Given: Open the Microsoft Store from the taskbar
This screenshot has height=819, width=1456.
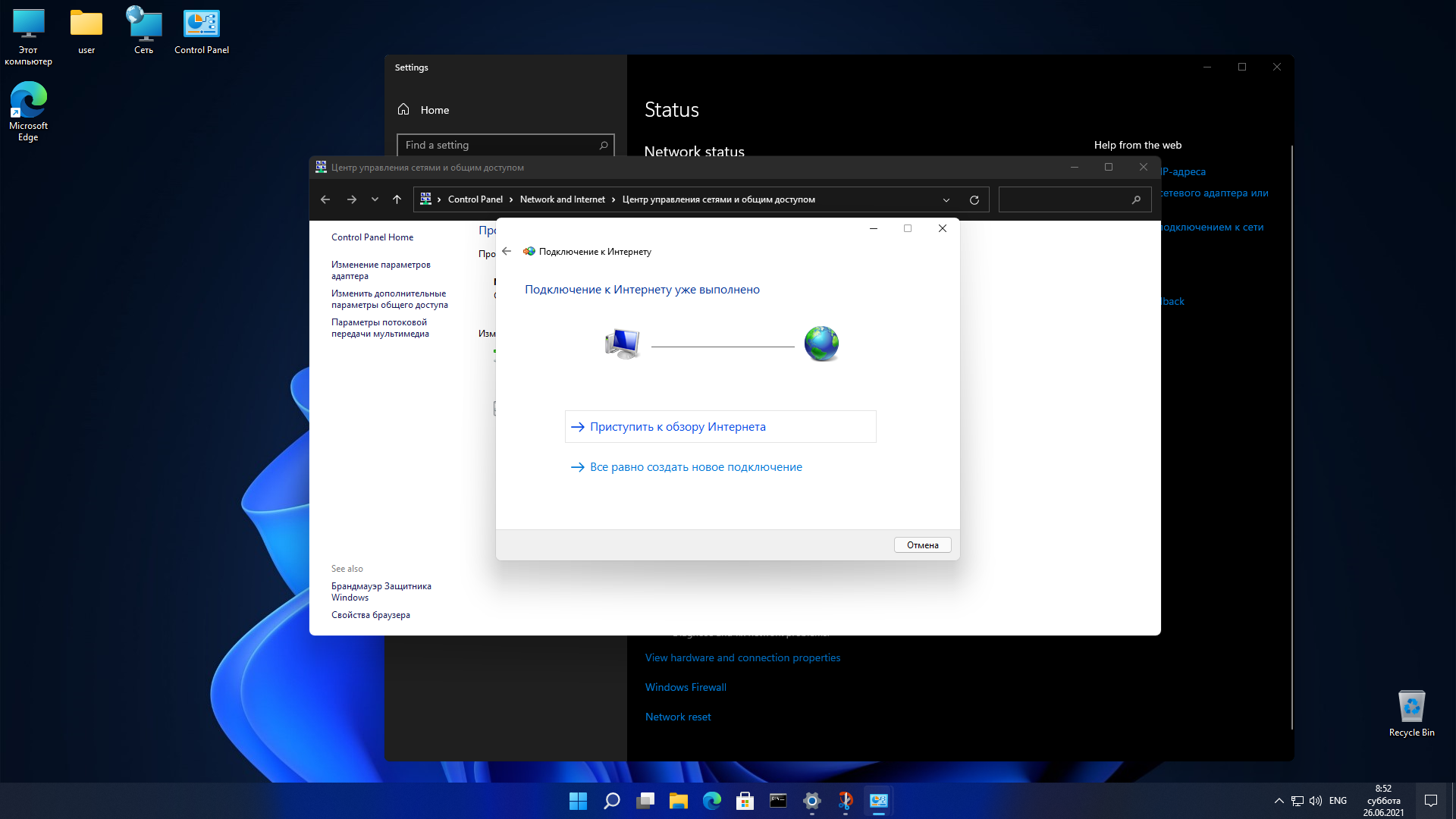Looking at the screenshot, I should coord(745,800).
